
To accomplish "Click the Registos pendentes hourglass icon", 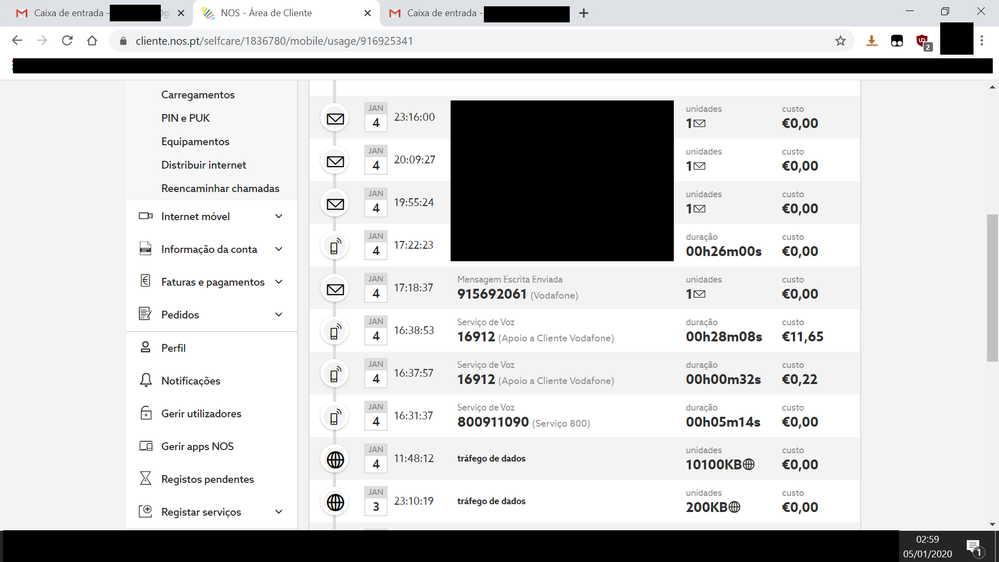I will pos(146,479).
